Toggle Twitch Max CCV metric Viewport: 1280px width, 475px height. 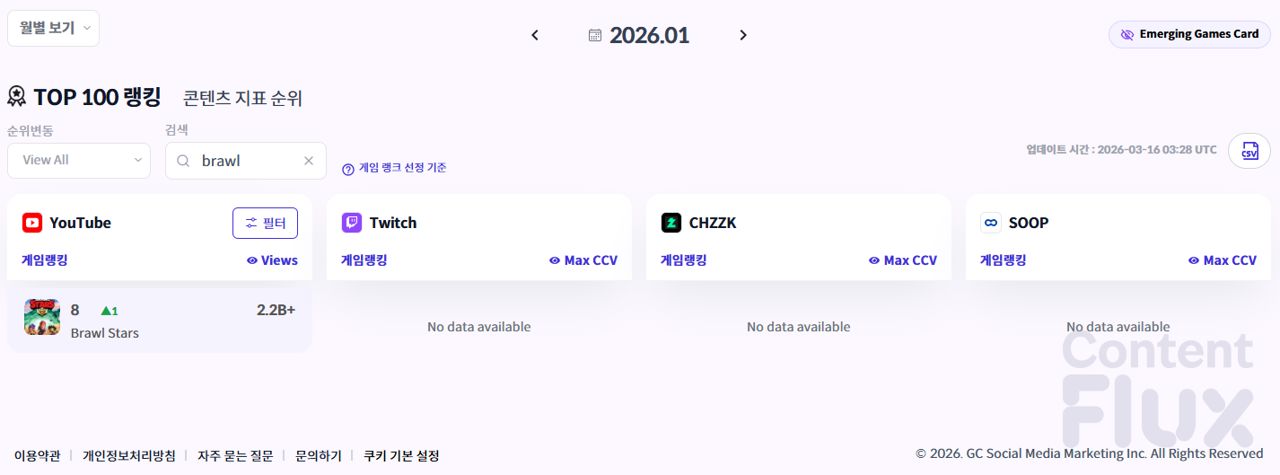583,260
